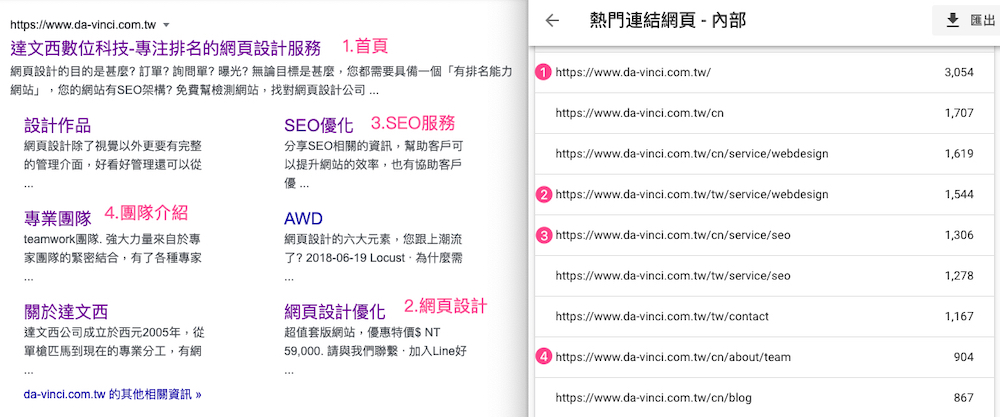This screenshot has height=417, width=1000.
Task: Click description beginning 超值套版網站
Action: tap(376, 351)
